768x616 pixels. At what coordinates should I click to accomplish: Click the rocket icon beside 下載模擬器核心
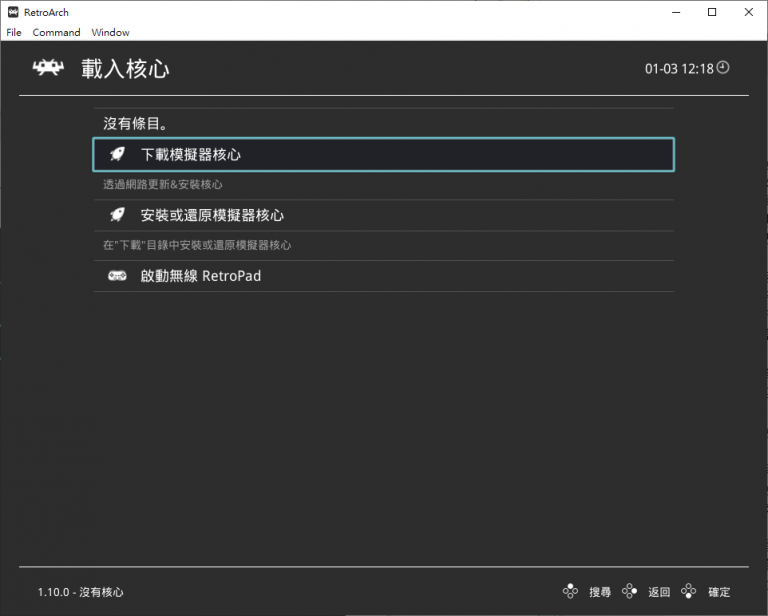tap(117, 154)
